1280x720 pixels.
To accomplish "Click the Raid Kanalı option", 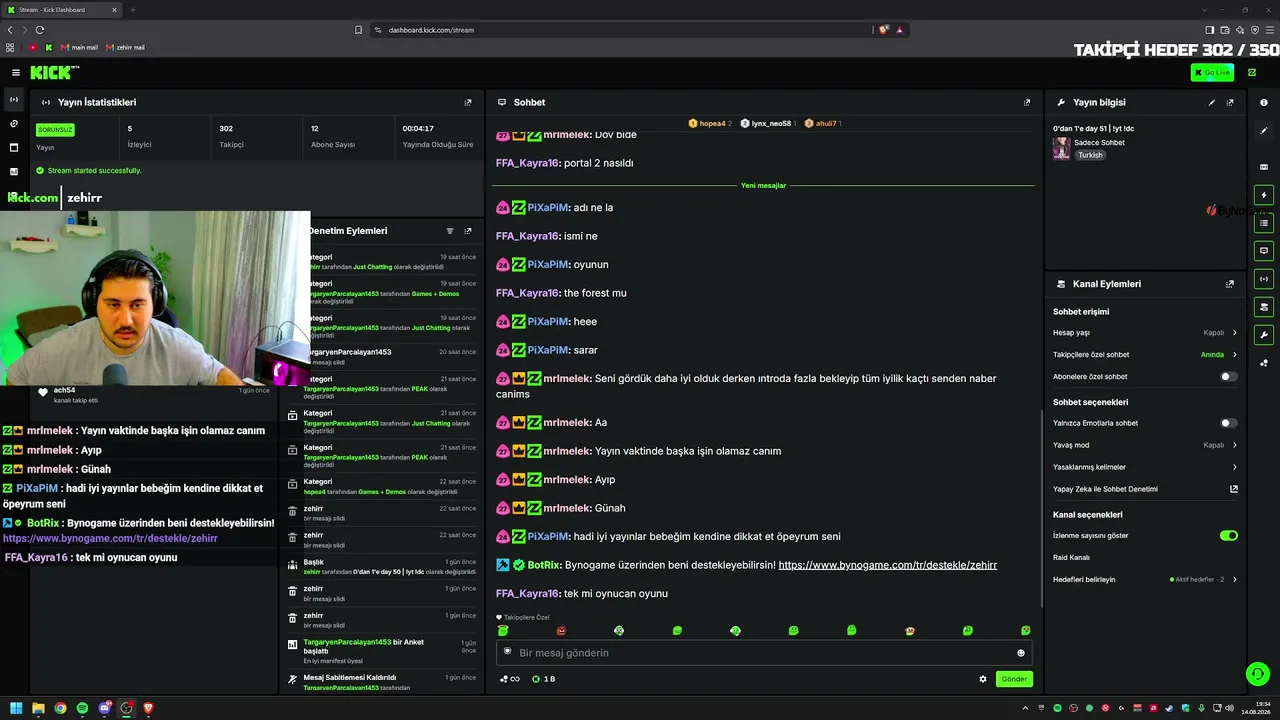I will click(1071, 557).
